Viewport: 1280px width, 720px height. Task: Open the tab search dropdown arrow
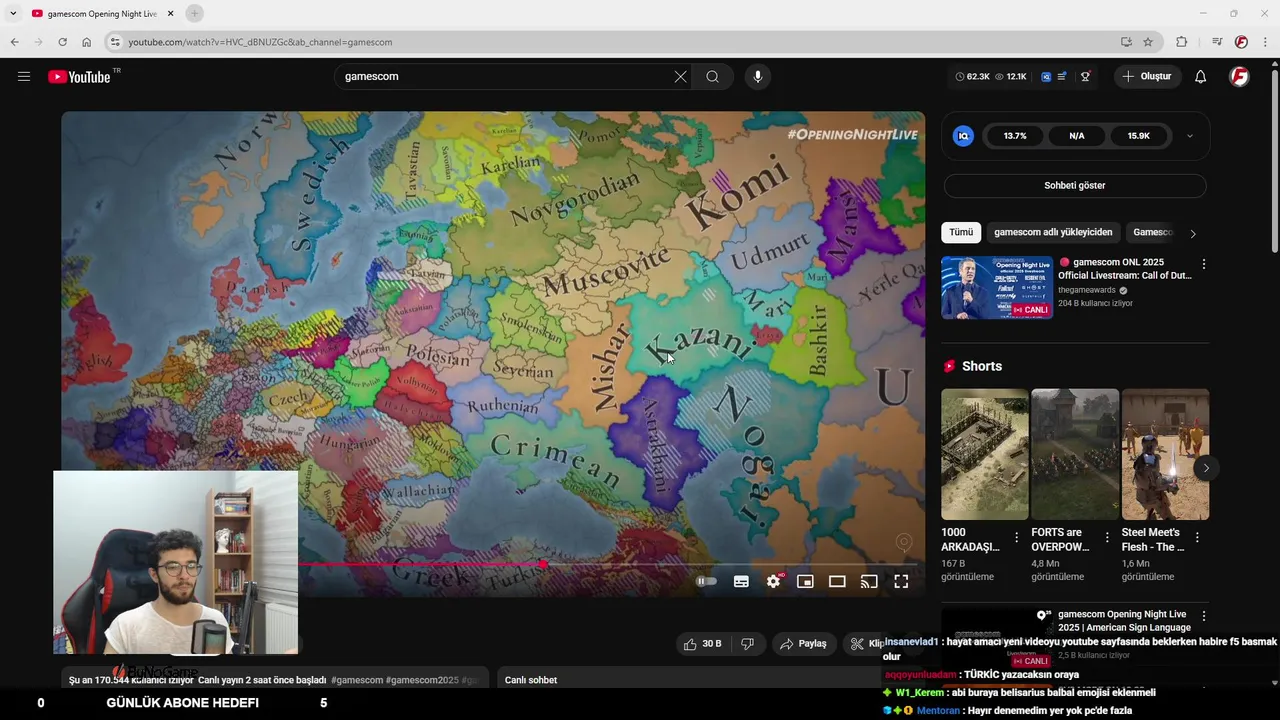(13, 13)
